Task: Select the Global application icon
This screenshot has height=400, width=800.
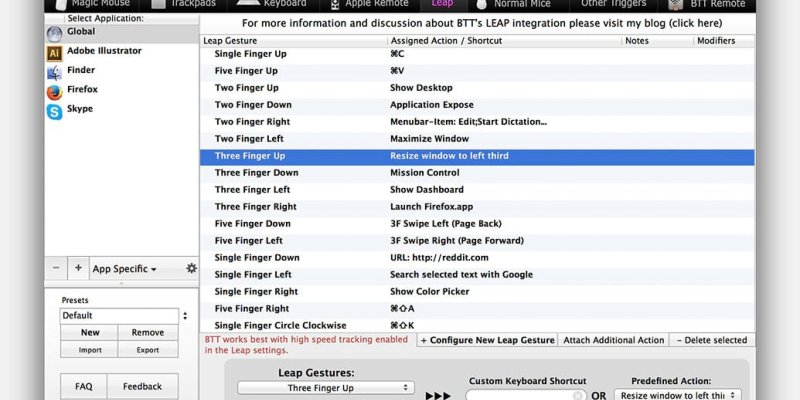Action: pos(54,32)
